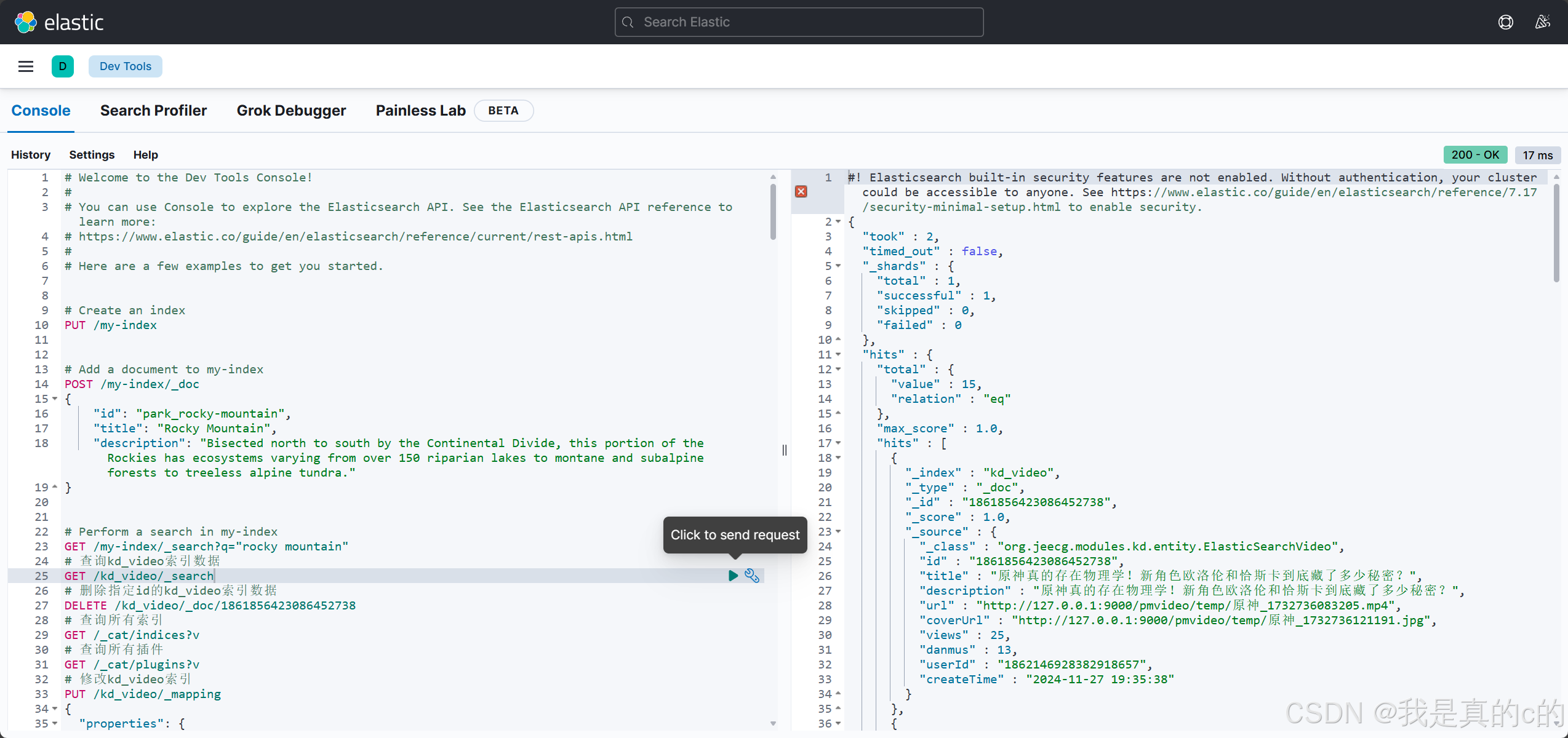The width and height of the screenshot is (1568, 738).
Task: Click the "value" : 15 response line
Action: (936, 384)
